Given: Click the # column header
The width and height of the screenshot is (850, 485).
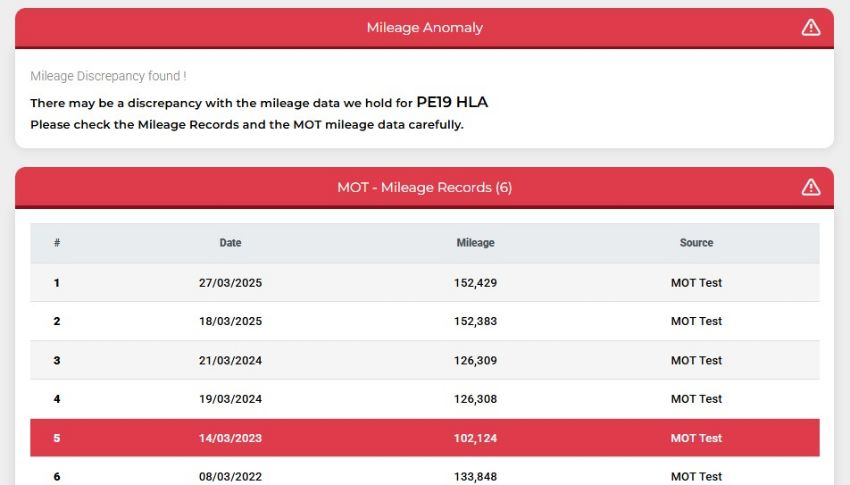Looking at the screenshot, I should click(57, 243).
